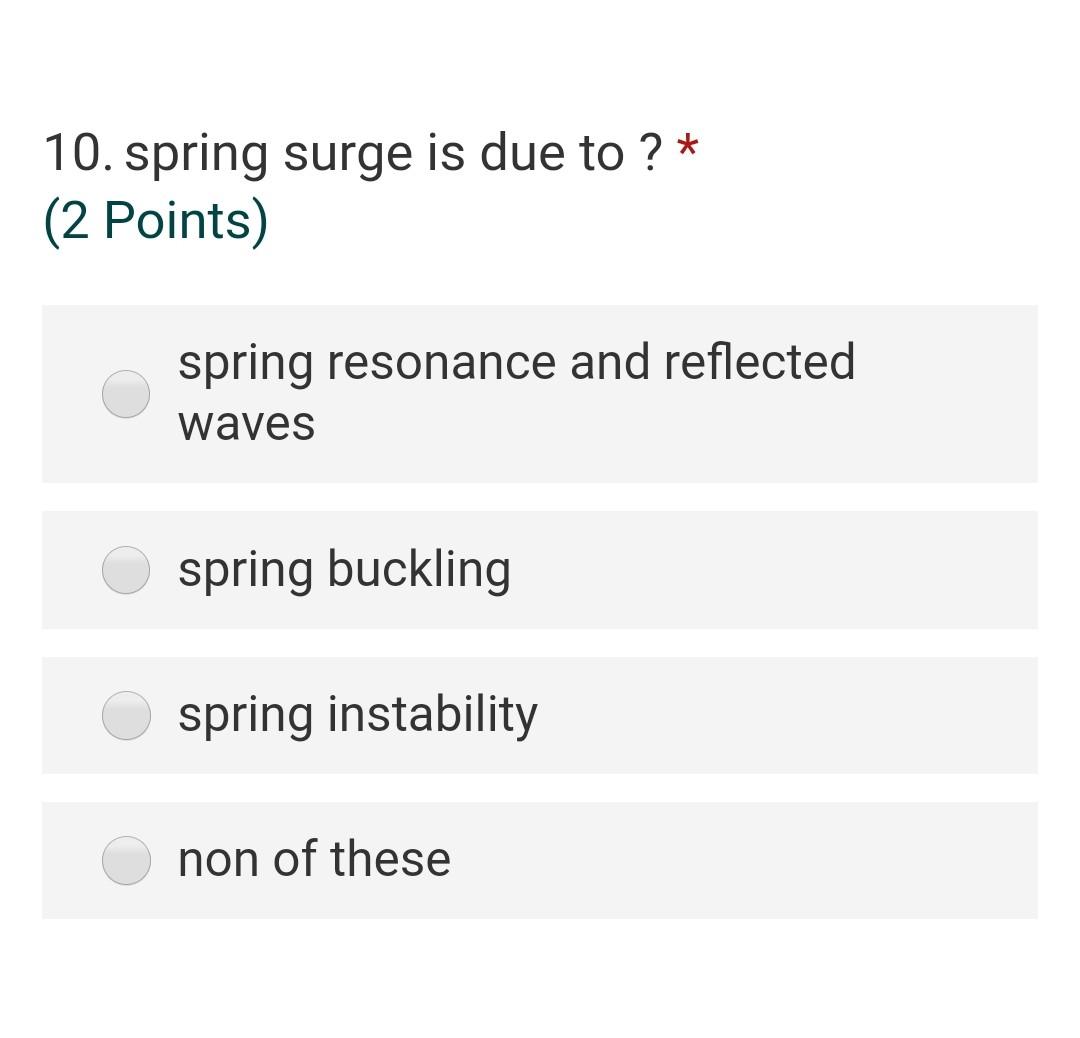Click the "spring resonance and reflected" label text
The height and width of the screenshot is (1038, 1080).
517,362
